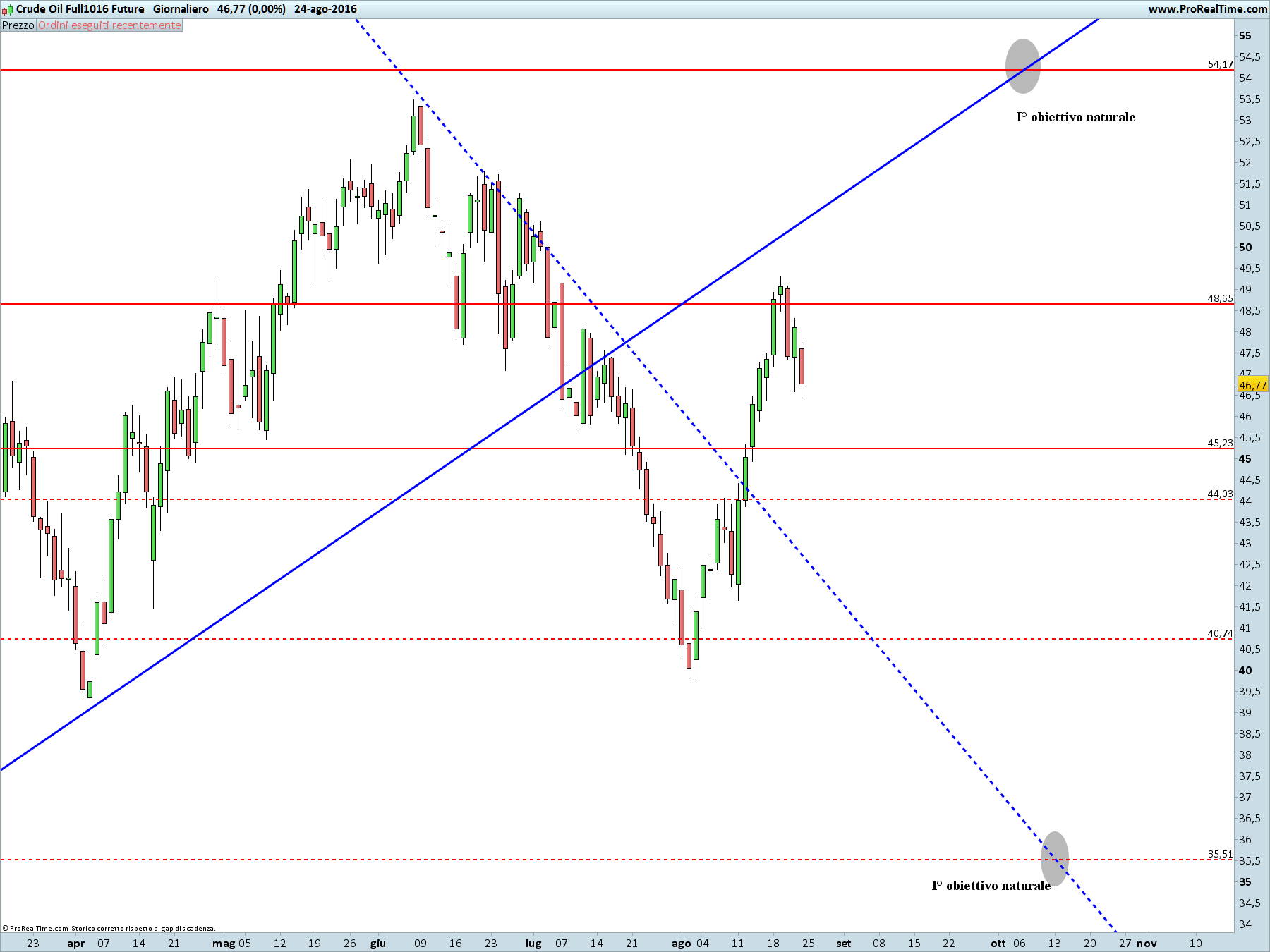Click the 54,17 resistance level label
The width and height of the screenshot is (1270, 952).
(1221, 64)
